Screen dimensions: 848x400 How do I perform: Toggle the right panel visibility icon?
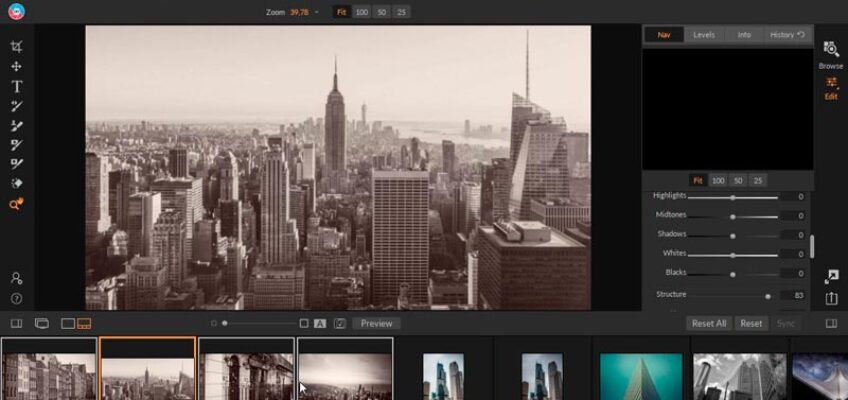coord(831,323)
